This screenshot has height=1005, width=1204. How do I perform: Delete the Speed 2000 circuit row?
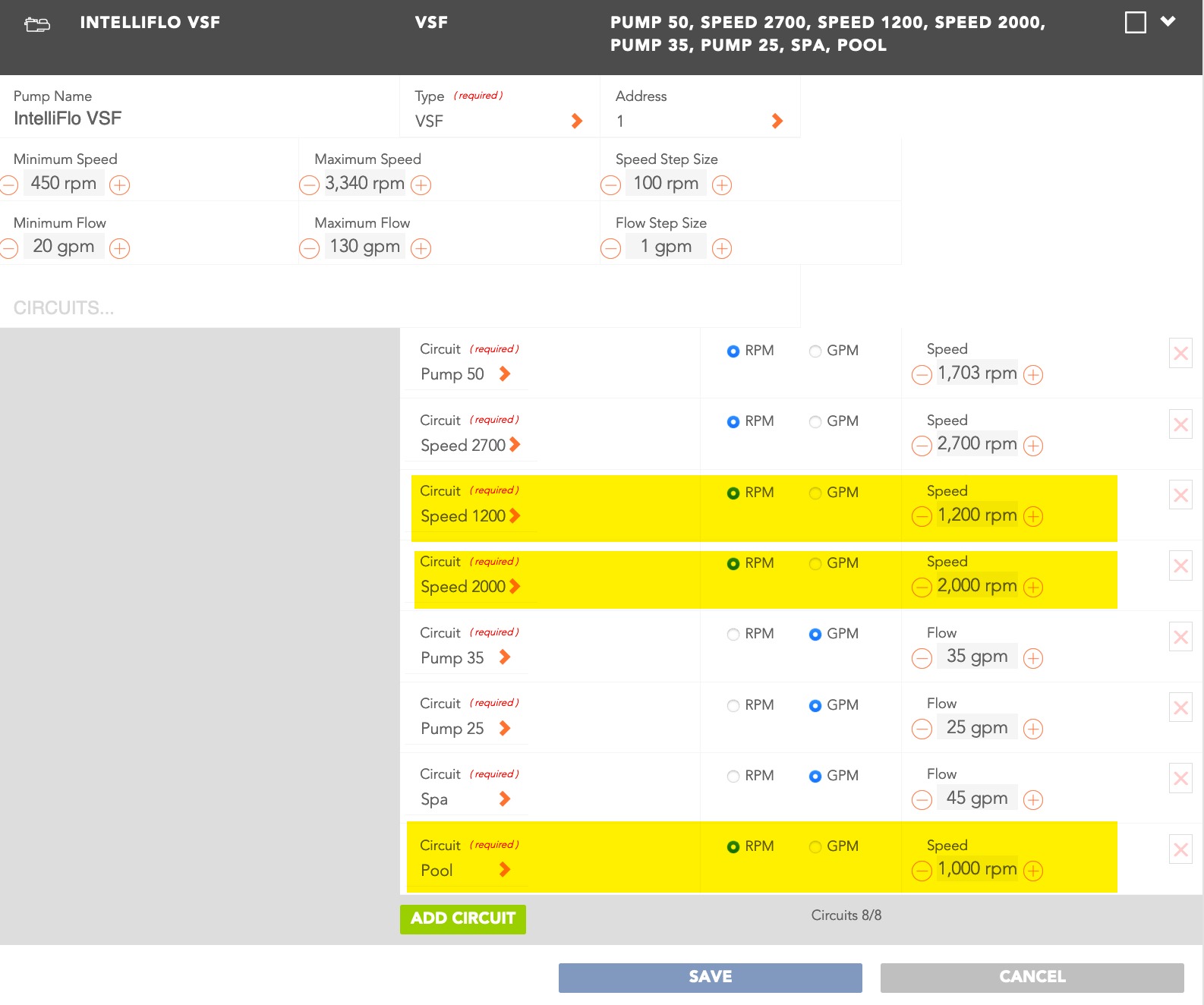coord(1181,566)
